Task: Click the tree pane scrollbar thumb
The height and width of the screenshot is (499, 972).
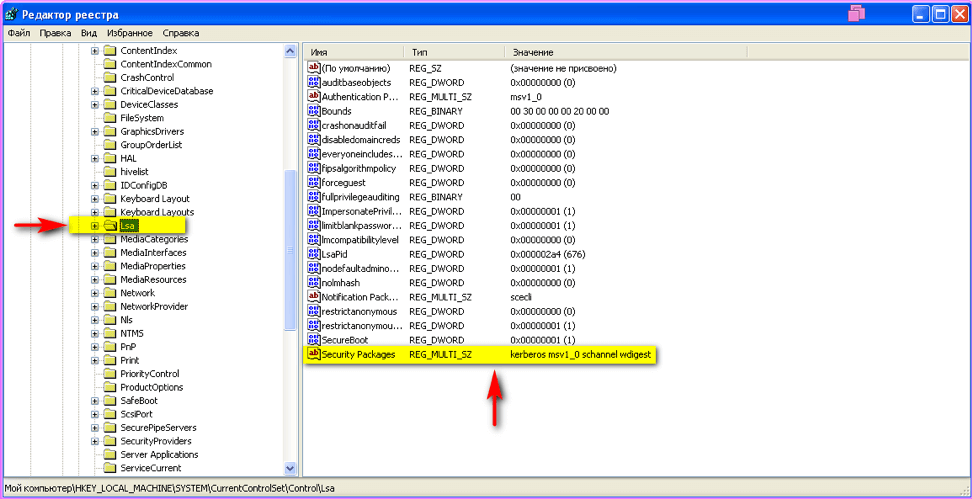Action: [289, 250]
